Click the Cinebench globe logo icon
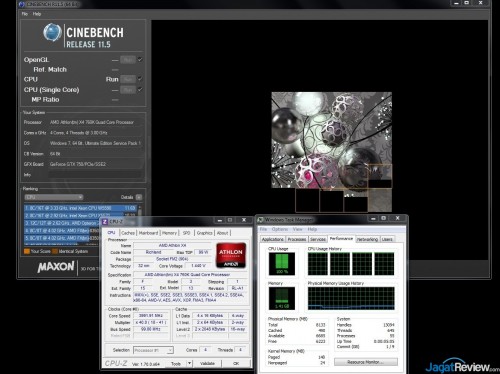 click(52, 33)
